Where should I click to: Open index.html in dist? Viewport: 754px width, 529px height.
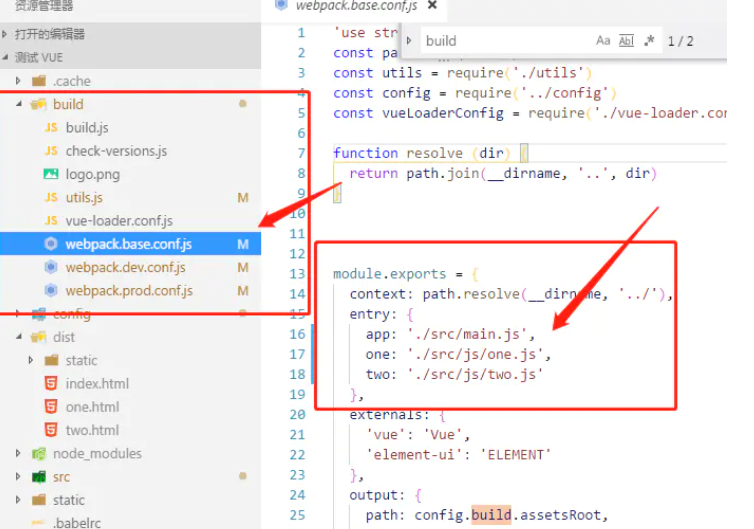(x=97, y=383)
